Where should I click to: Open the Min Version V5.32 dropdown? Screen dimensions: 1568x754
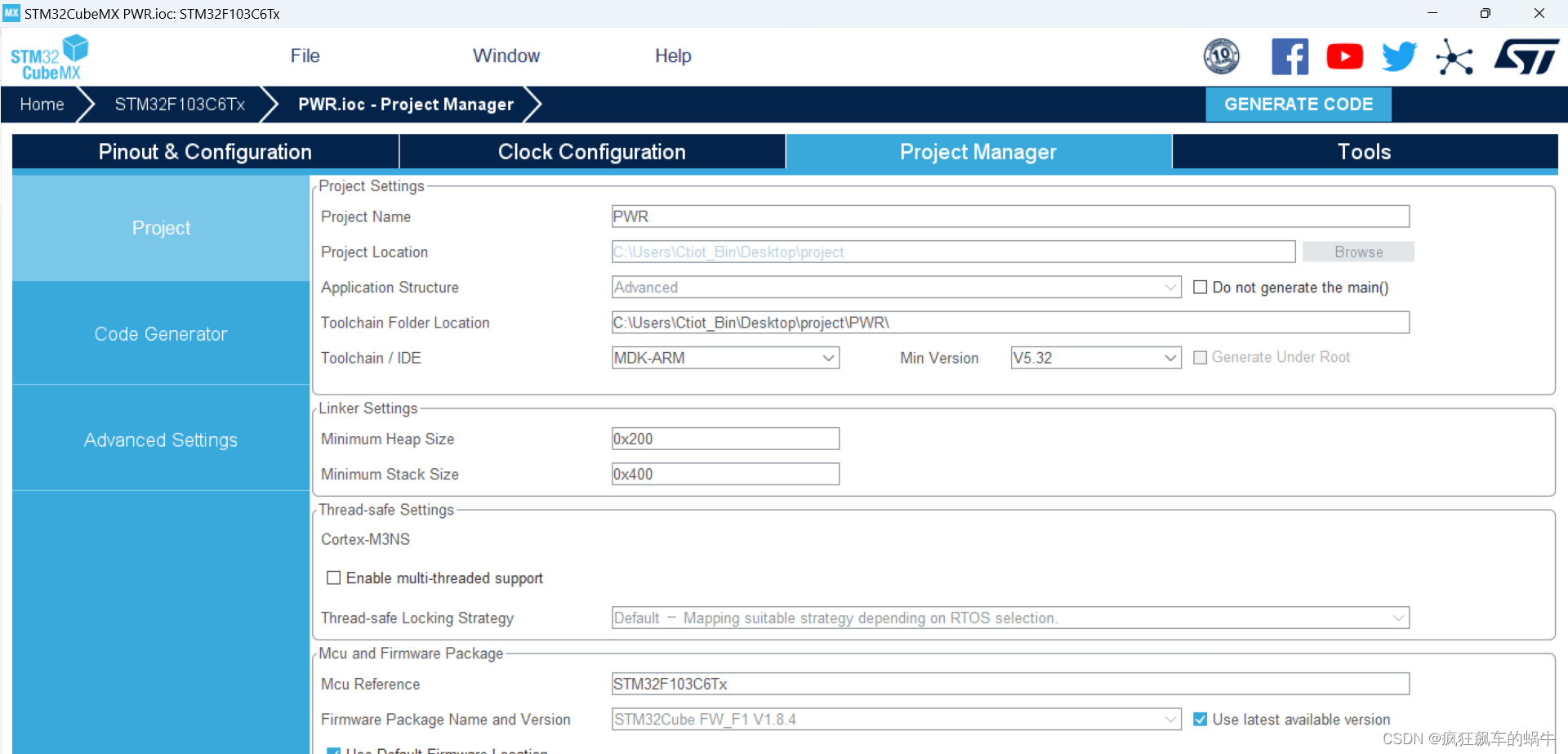(1096, 358)
